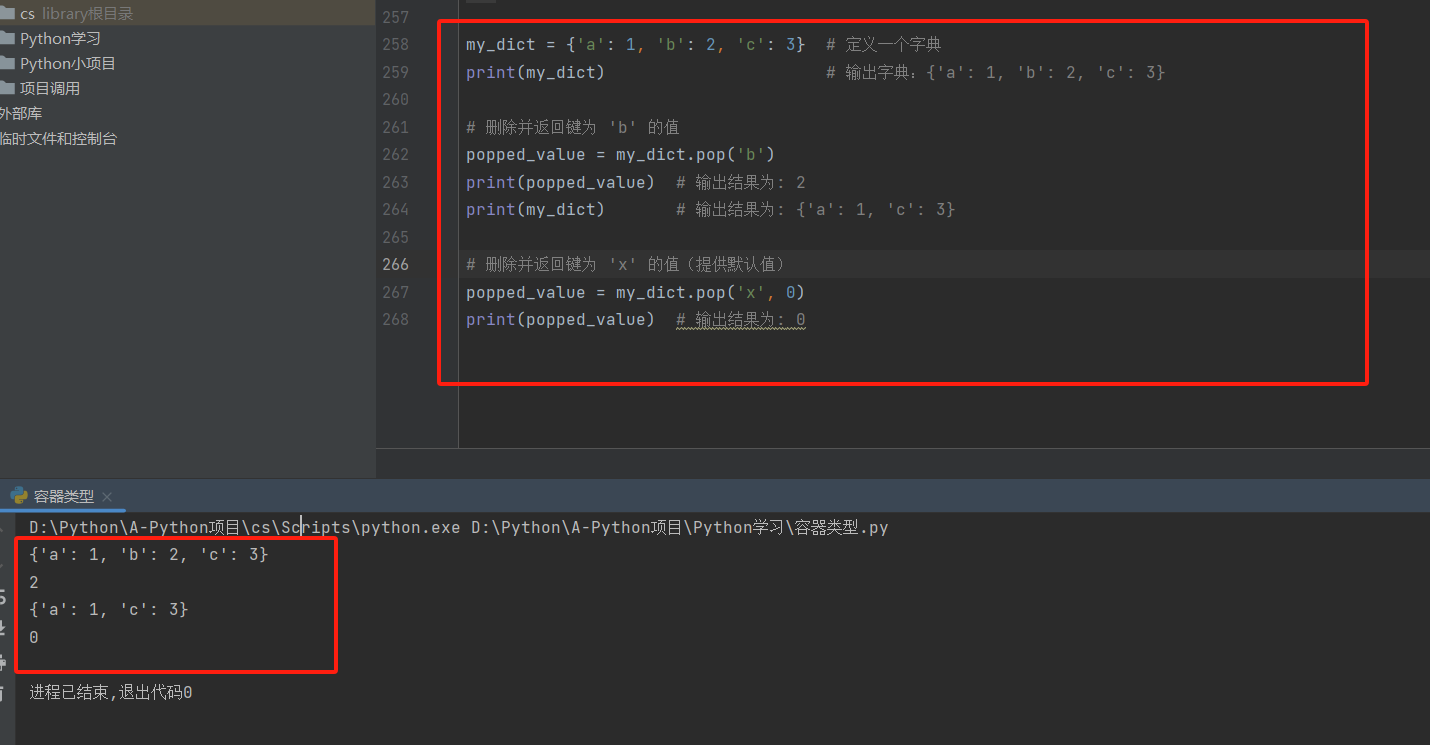Click the console message 进程已结束,退出代码0
Screen dimensions: 1430x745
pyautogui.click(x=111, y=692)
